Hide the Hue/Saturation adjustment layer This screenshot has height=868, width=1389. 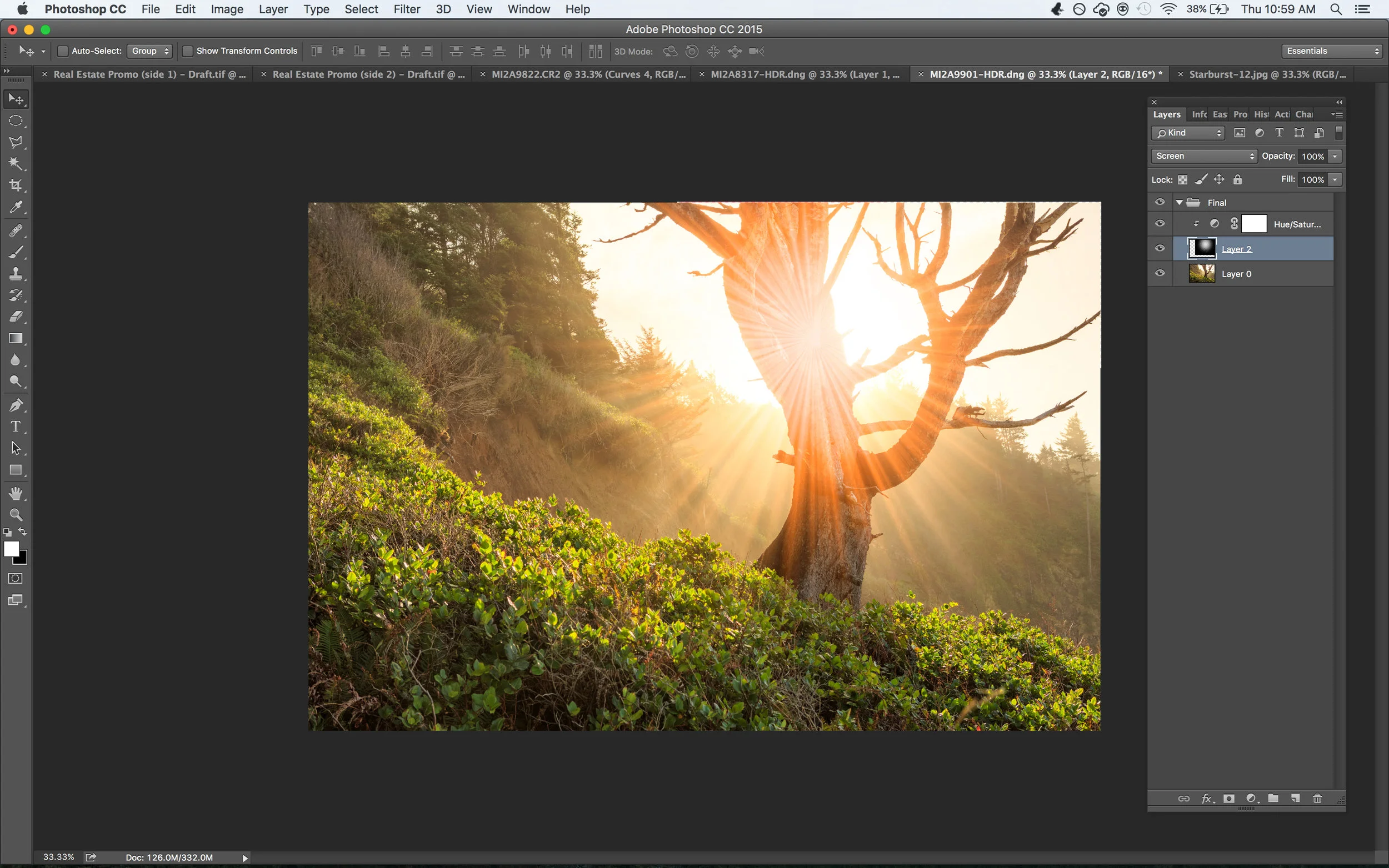[x=1160, y=224]
